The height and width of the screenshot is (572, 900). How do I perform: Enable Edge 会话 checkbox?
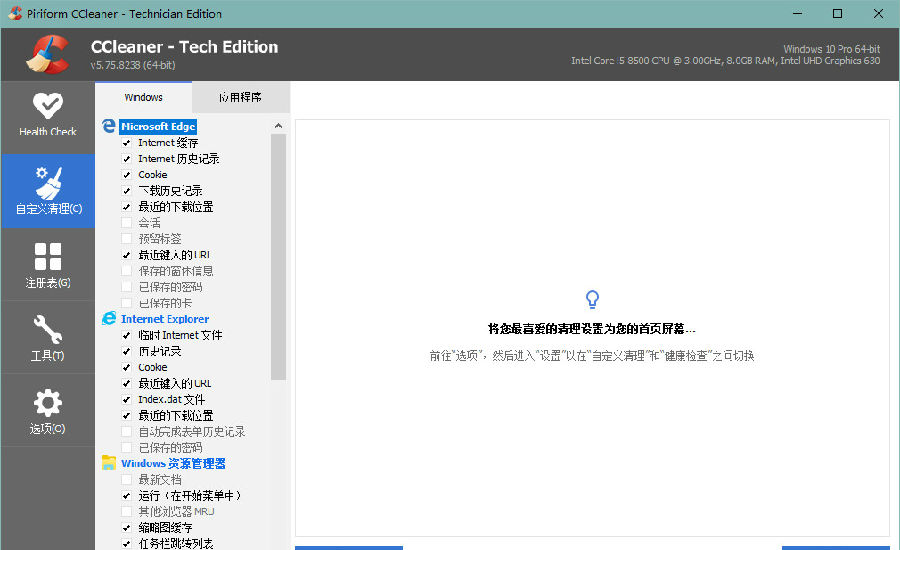[x=126, y=223]
